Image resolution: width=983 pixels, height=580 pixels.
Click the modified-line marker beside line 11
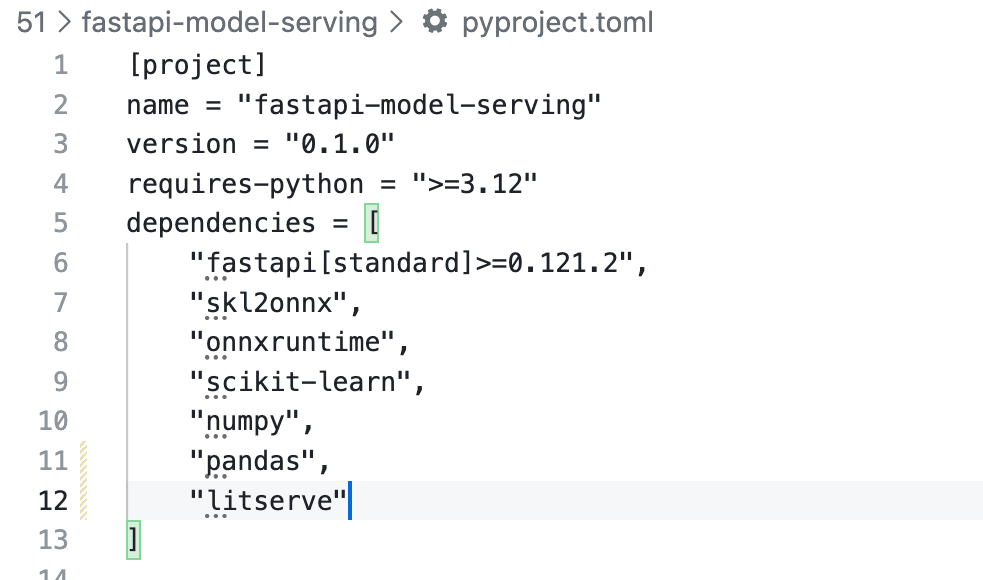coord(83,461)
